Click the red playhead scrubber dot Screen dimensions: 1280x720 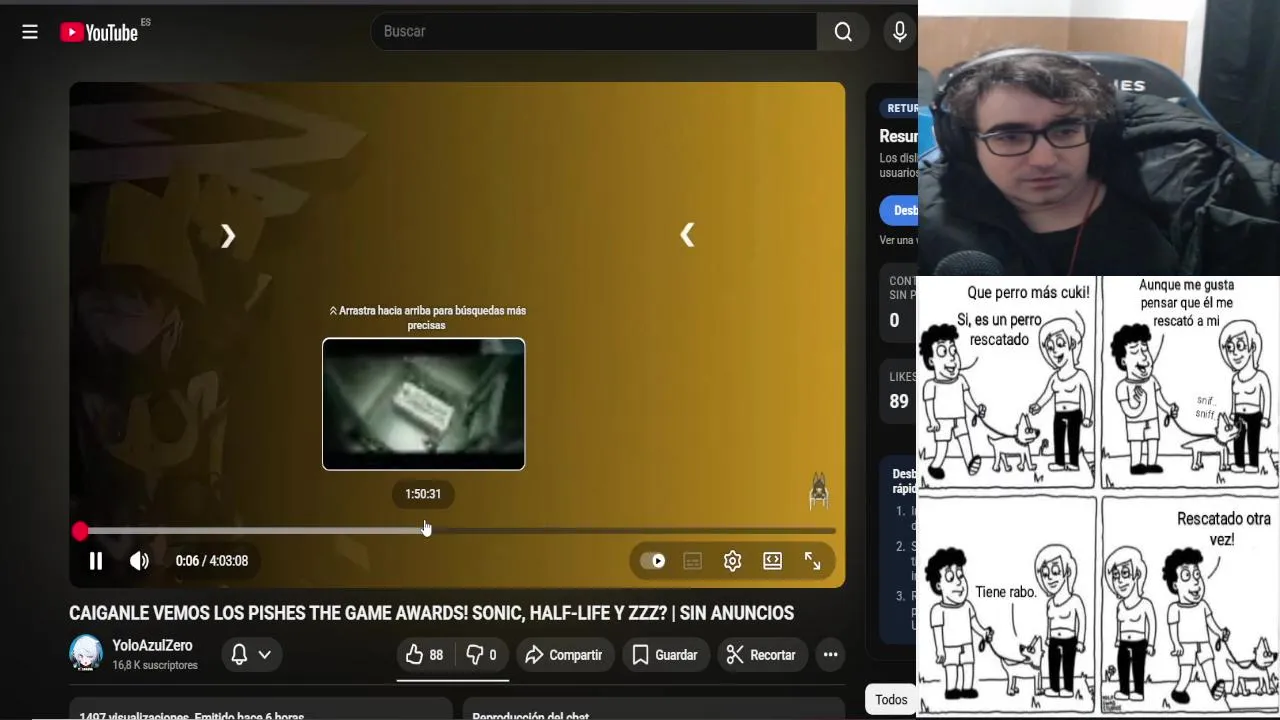[80, 531]
